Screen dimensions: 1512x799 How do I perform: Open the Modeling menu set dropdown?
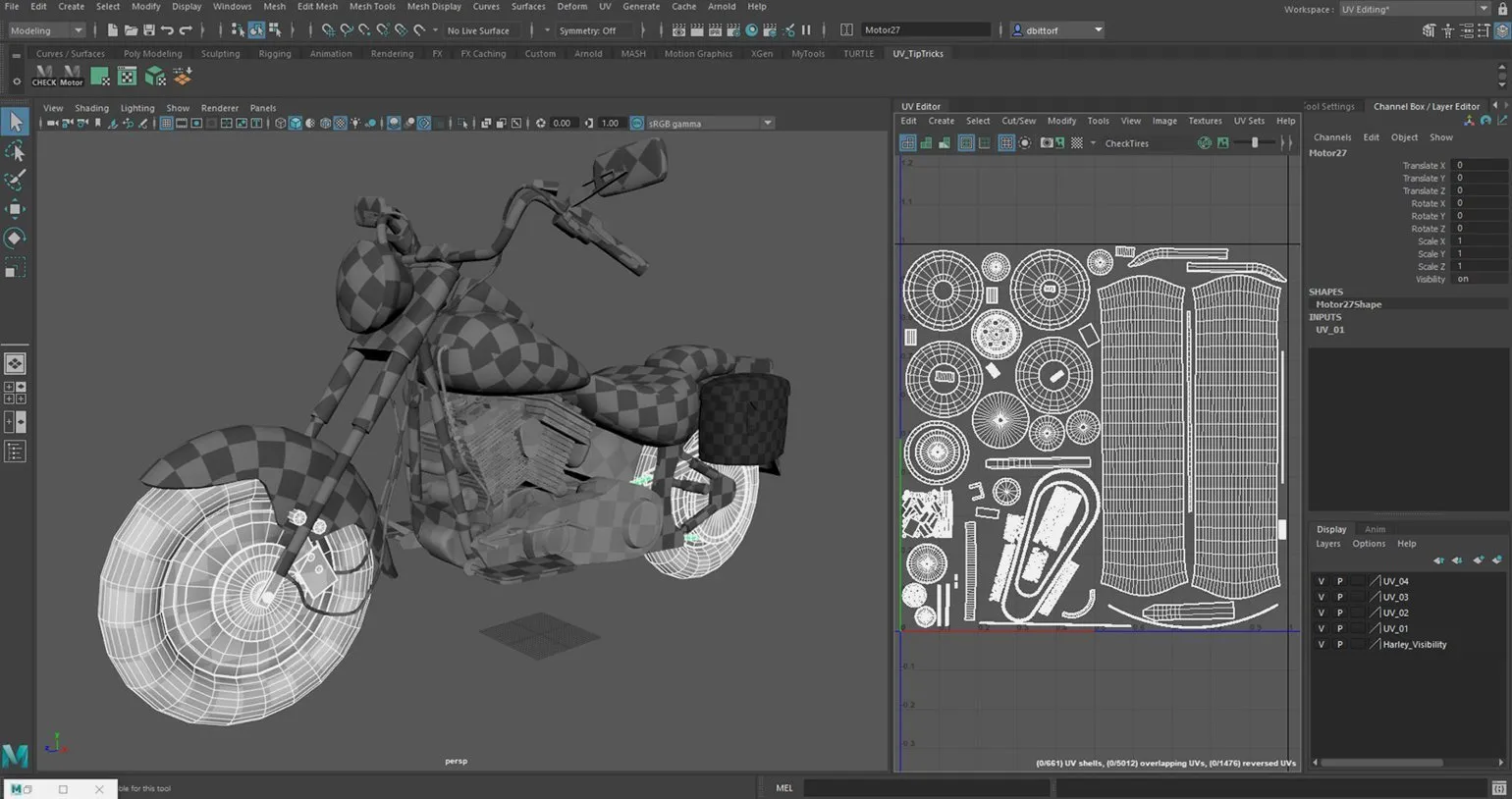point(46,30)
